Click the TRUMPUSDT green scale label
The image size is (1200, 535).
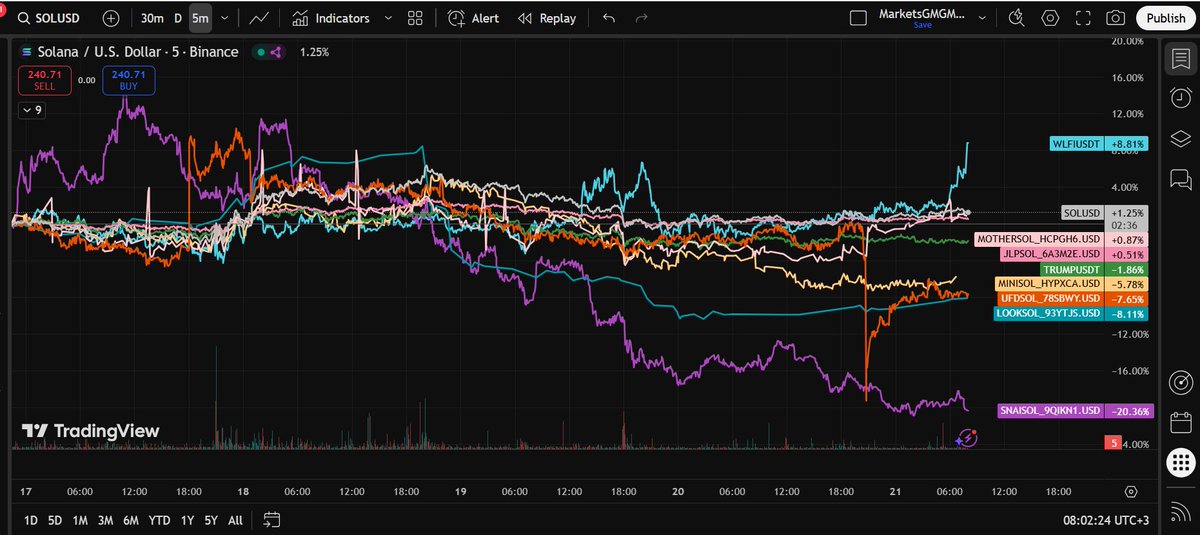click(1094, 269)
